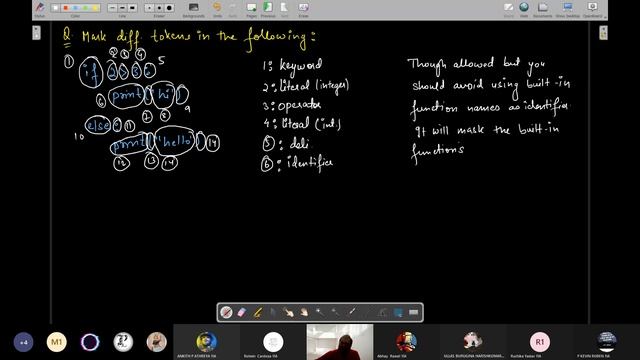The image size is (640, 360).
Task: Select the pink Eraser tool
Action: (242, 313)
